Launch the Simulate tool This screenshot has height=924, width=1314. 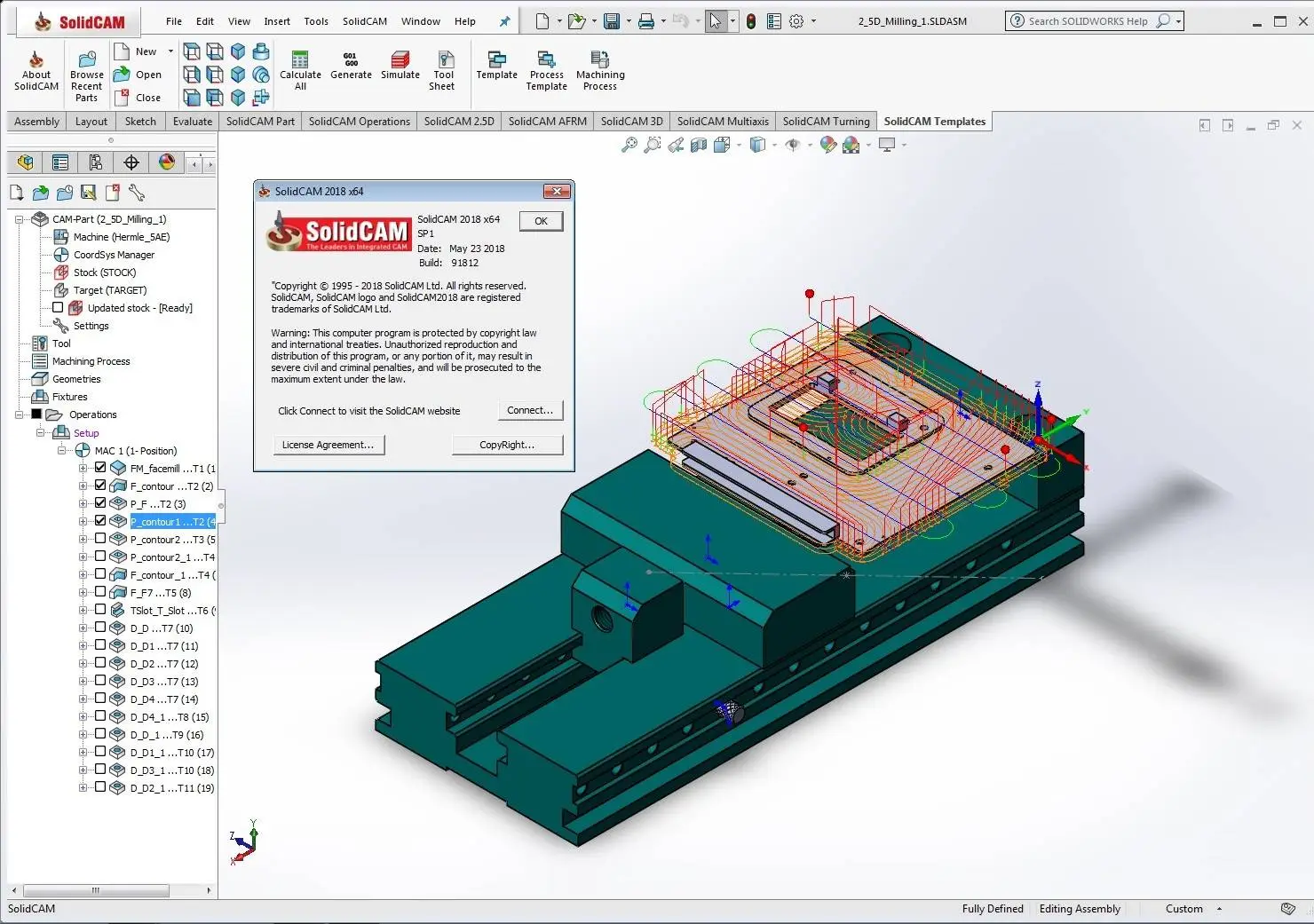tap(400, 65)
